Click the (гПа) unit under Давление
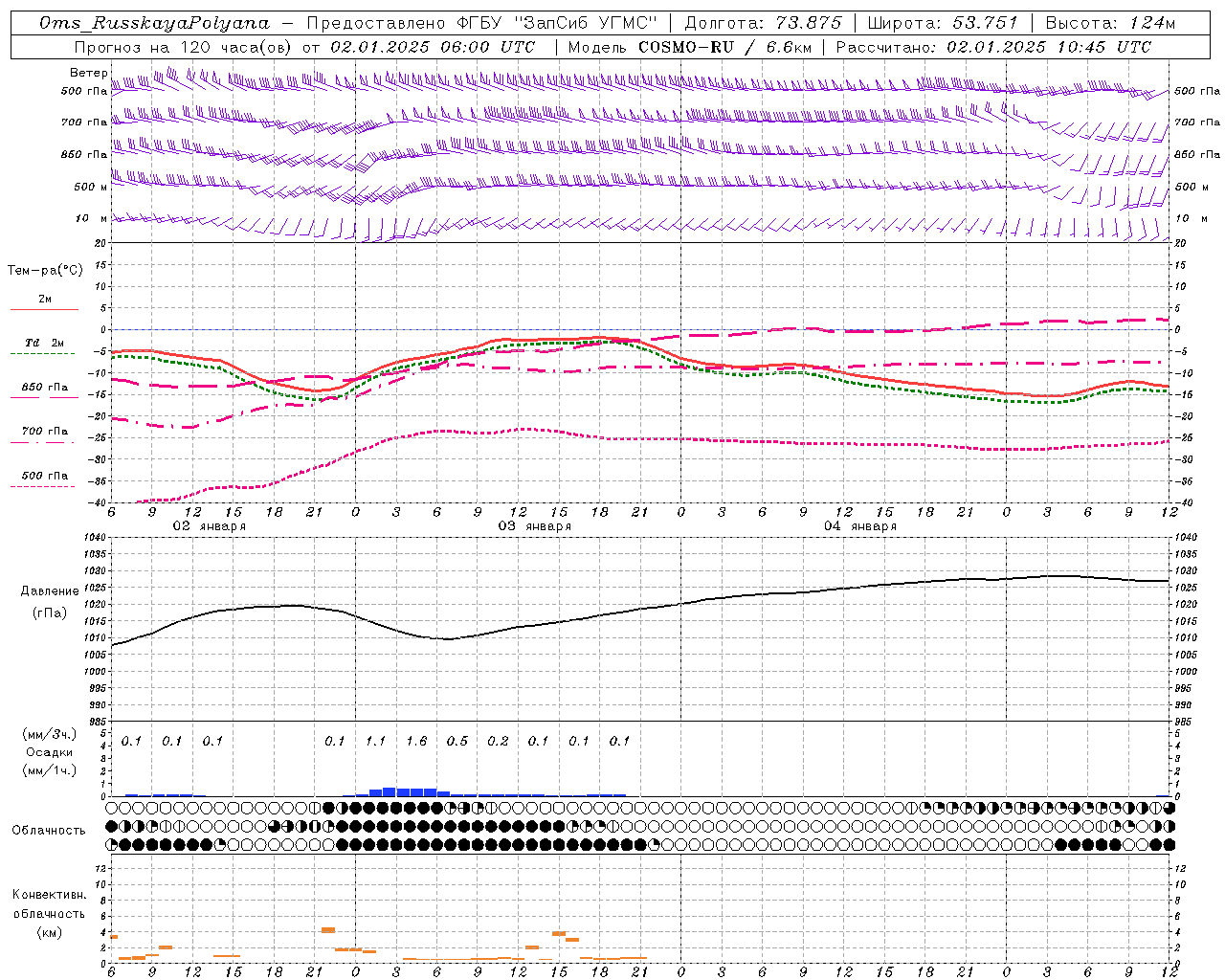1225x980 pixels. [x=49, y=612]
